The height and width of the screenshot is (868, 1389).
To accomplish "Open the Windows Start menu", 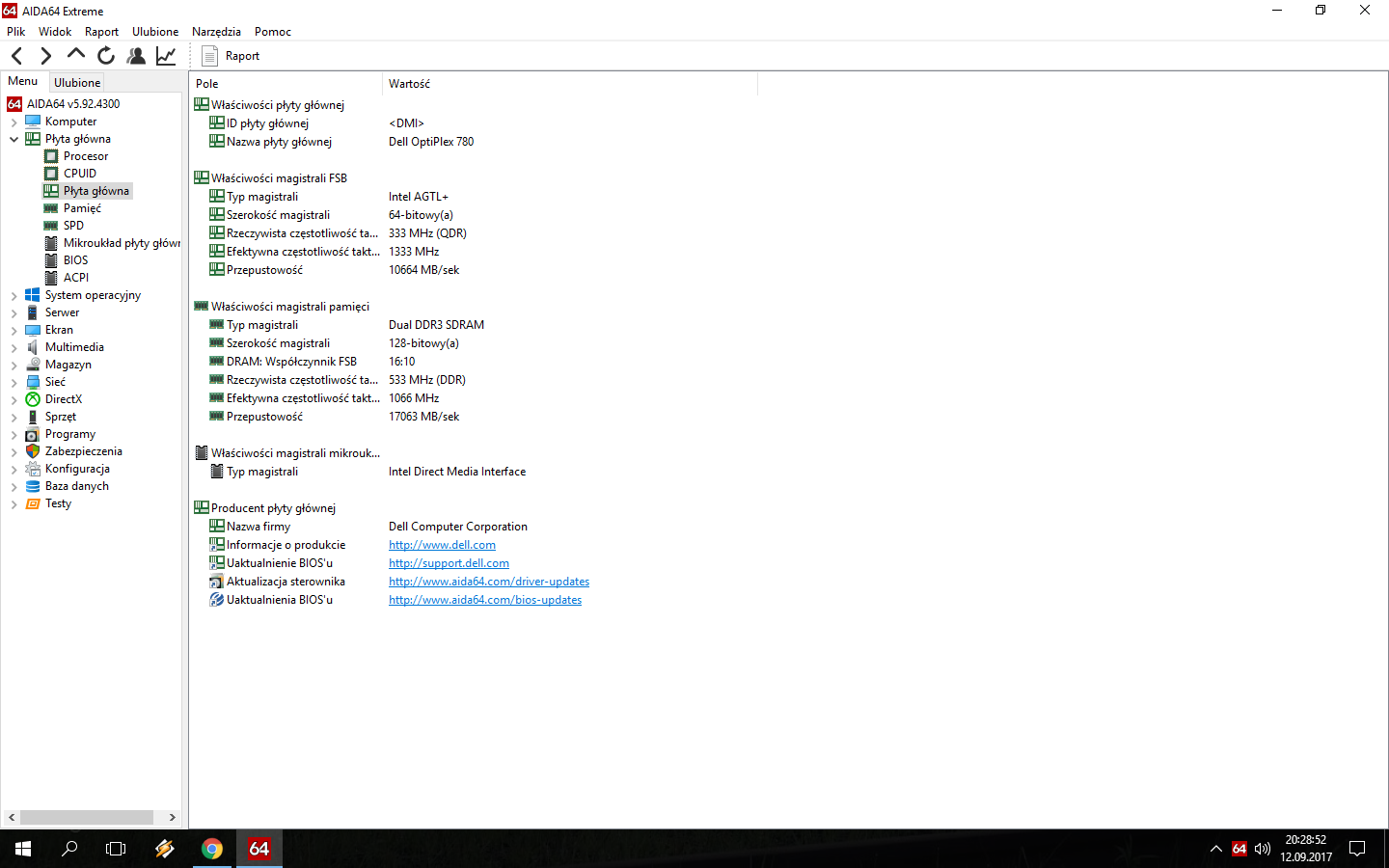I will pos(23,849).
